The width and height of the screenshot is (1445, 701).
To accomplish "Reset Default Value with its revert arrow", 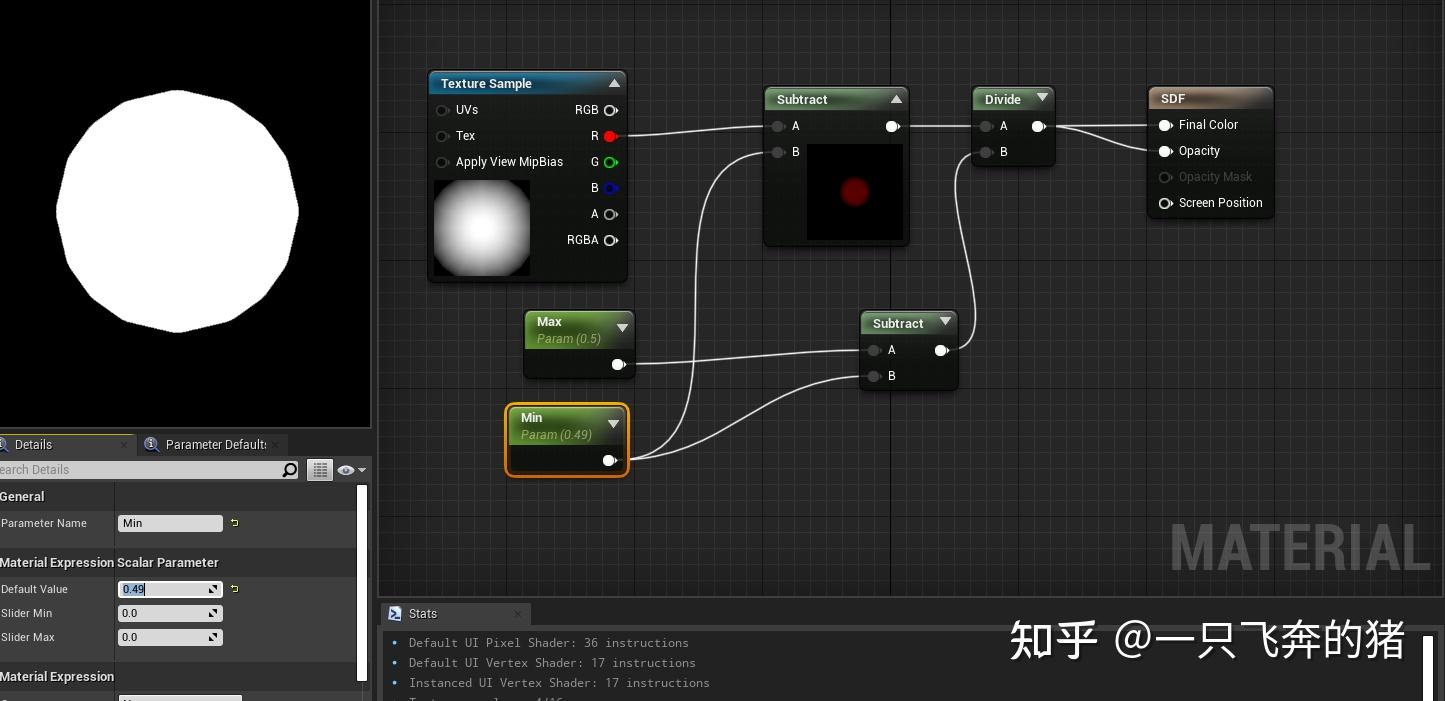I will click(x=234, y=589).
